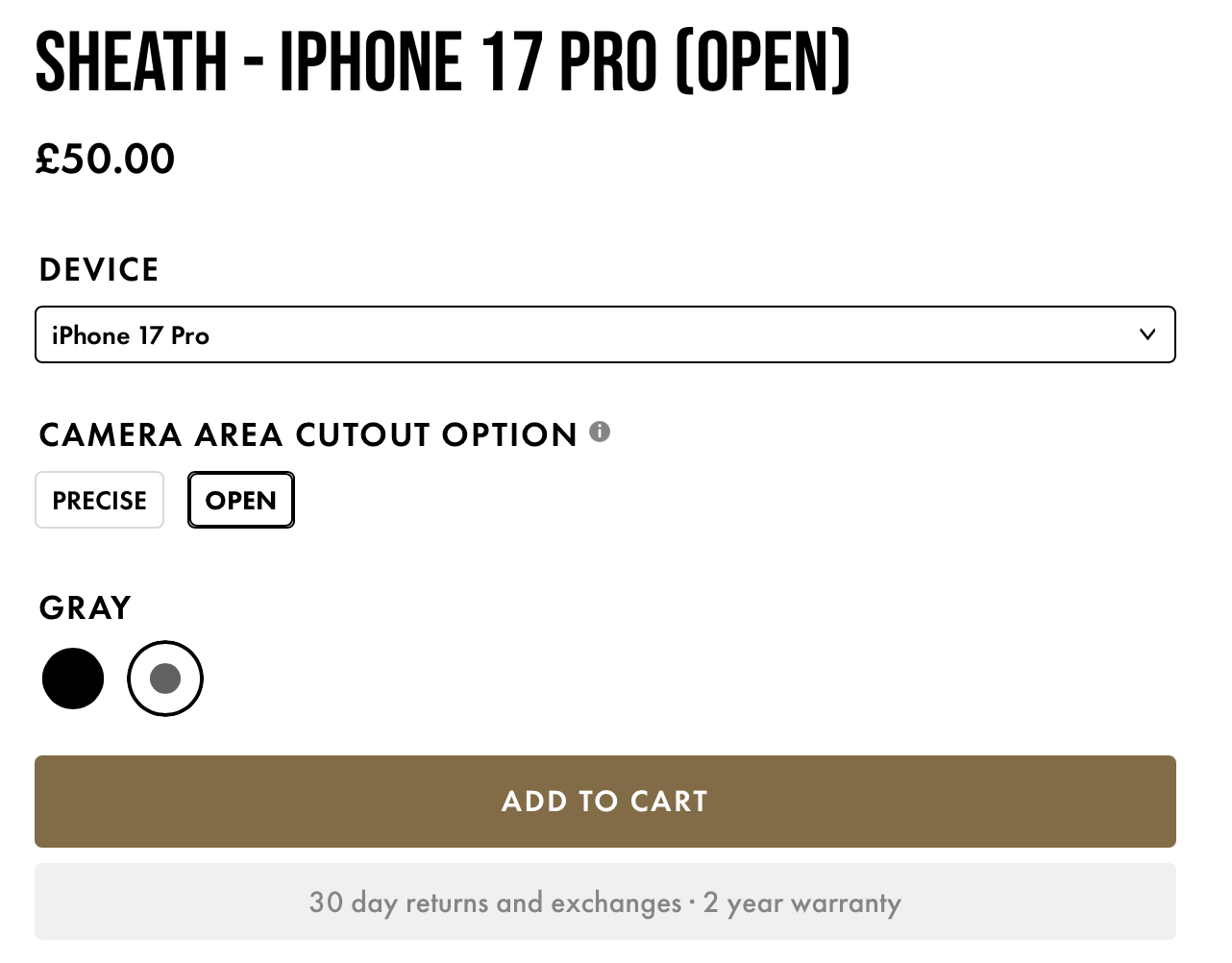1232x963 pixels.
Task: Click the 30 day returns and exchanges text
Action: coord(494,901)
